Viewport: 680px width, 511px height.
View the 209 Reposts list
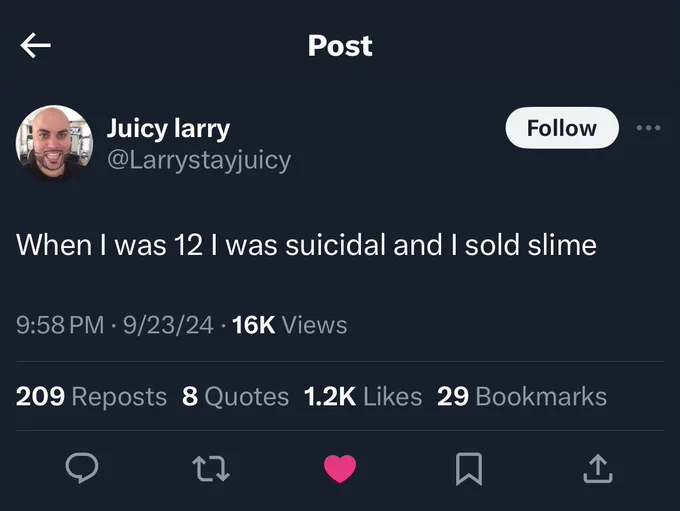pyautogui.click(x=91, y=396)
